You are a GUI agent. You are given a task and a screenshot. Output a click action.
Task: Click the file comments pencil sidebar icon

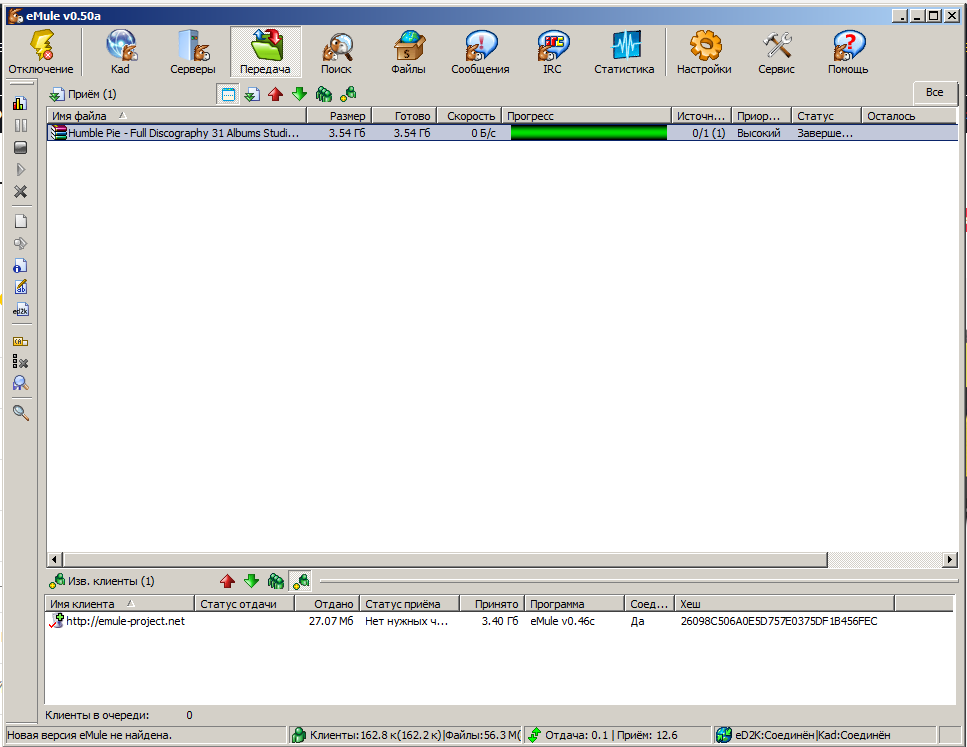pyautogui.click(x=20, y=287)
